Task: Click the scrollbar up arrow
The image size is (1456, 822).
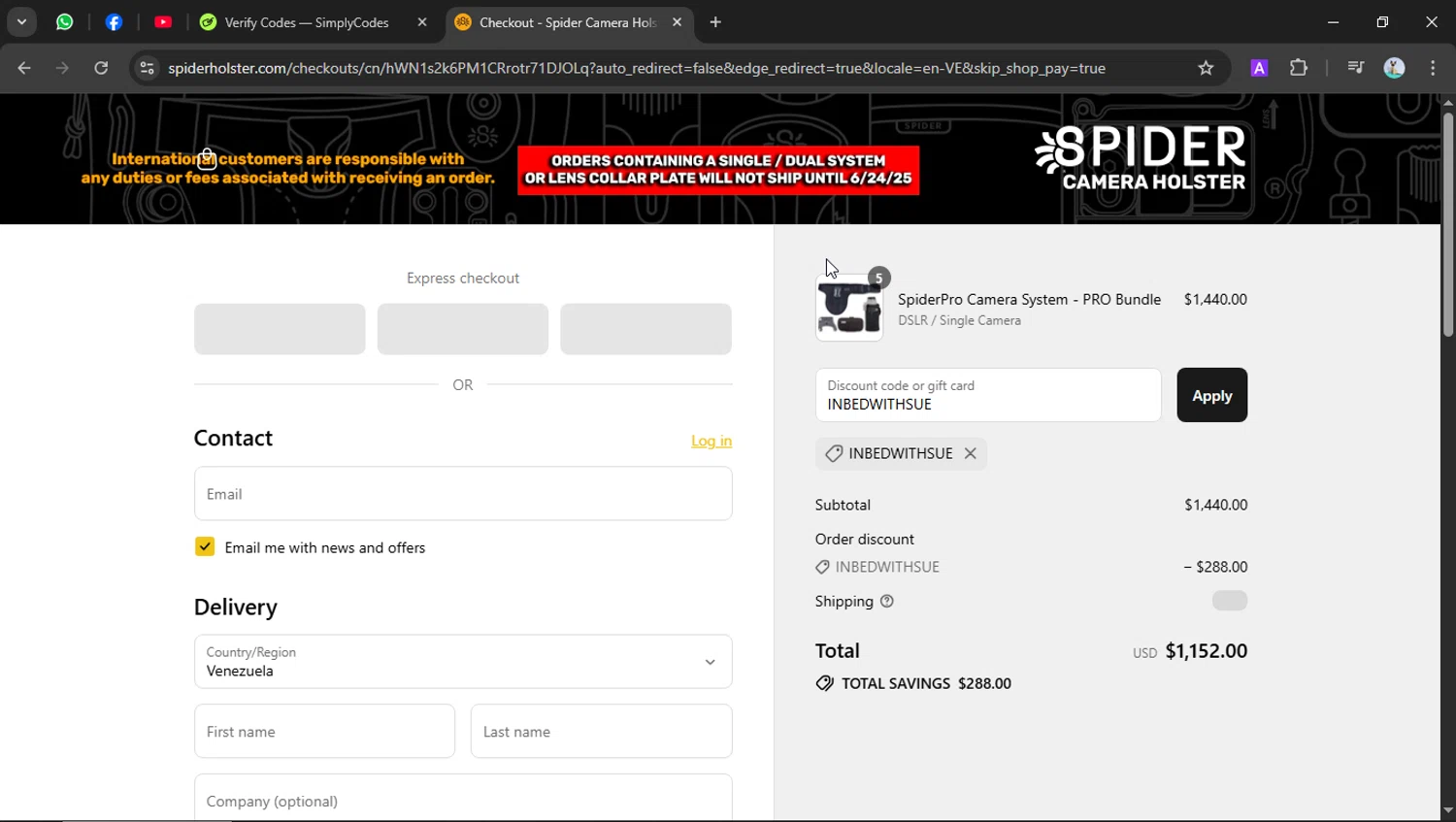Action: click(1447, 102)
